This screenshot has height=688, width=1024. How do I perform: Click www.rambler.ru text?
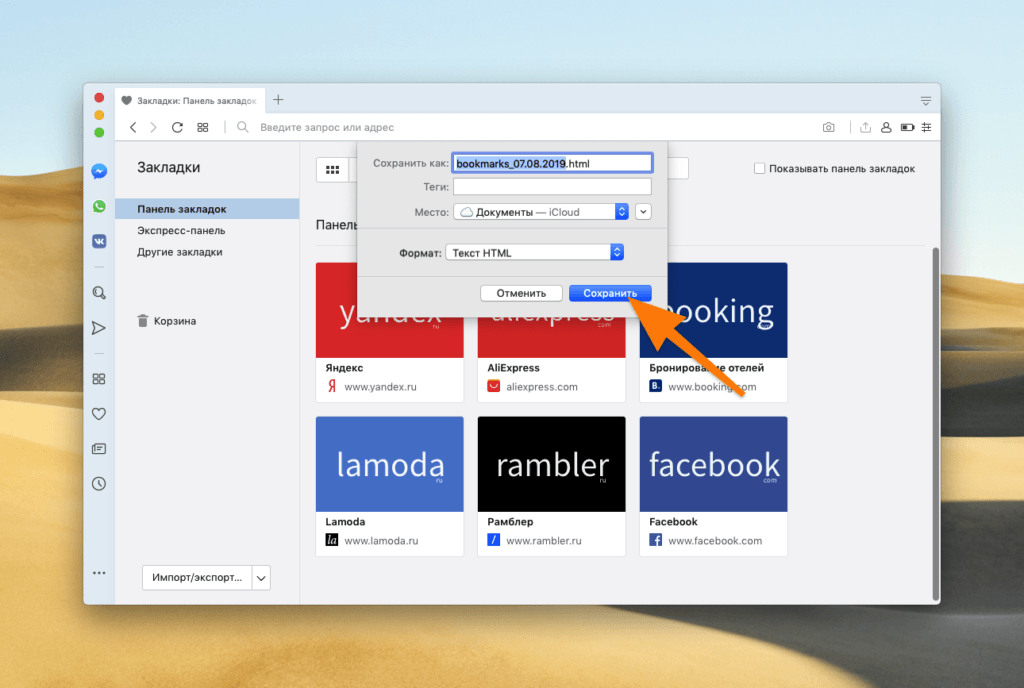[543, 540]
